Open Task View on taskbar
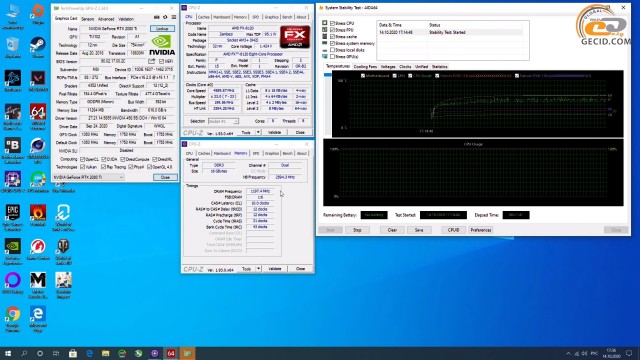Screen dimensions: 640x360 pos(56,353)
